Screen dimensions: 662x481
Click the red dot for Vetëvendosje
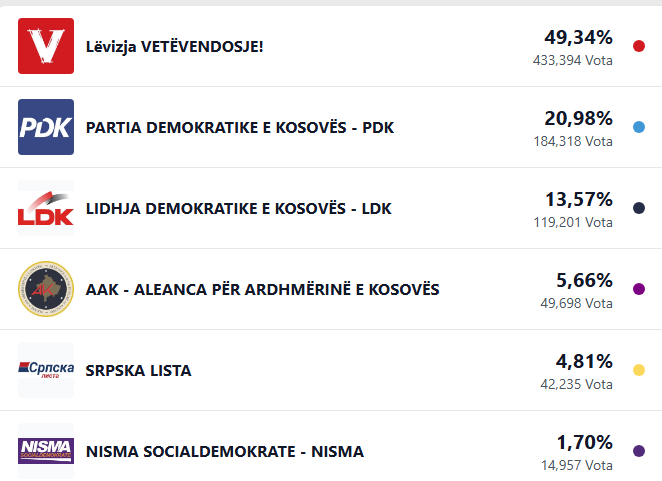tap(639, 46)
